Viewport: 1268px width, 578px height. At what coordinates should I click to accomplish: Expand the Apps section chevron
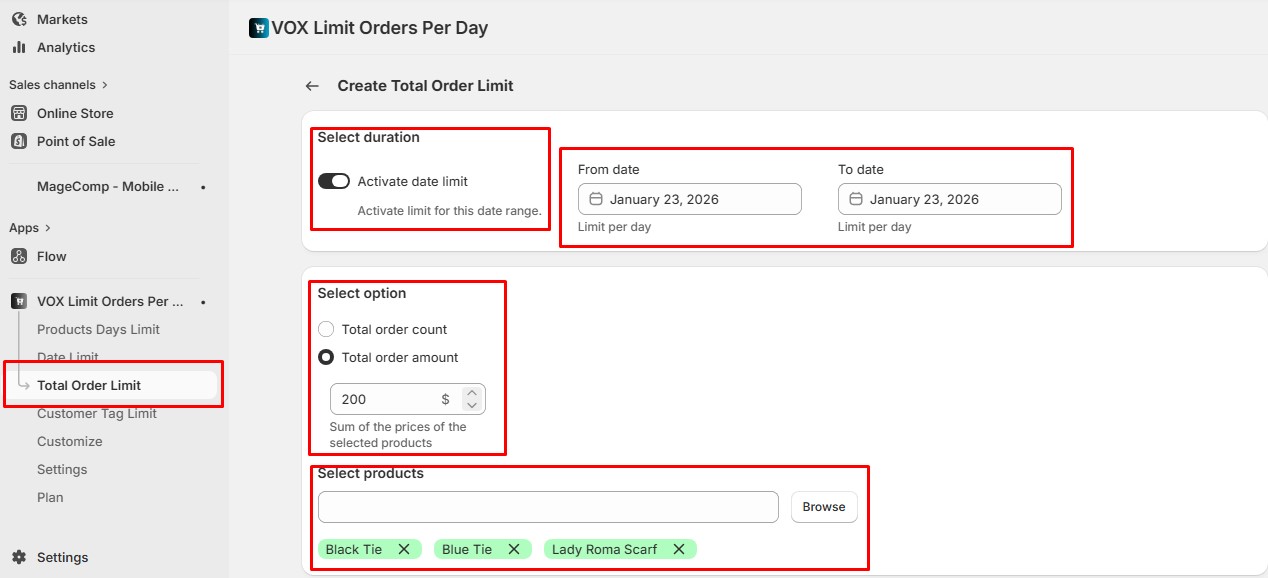pyautogui.click(x=48, y=228)
